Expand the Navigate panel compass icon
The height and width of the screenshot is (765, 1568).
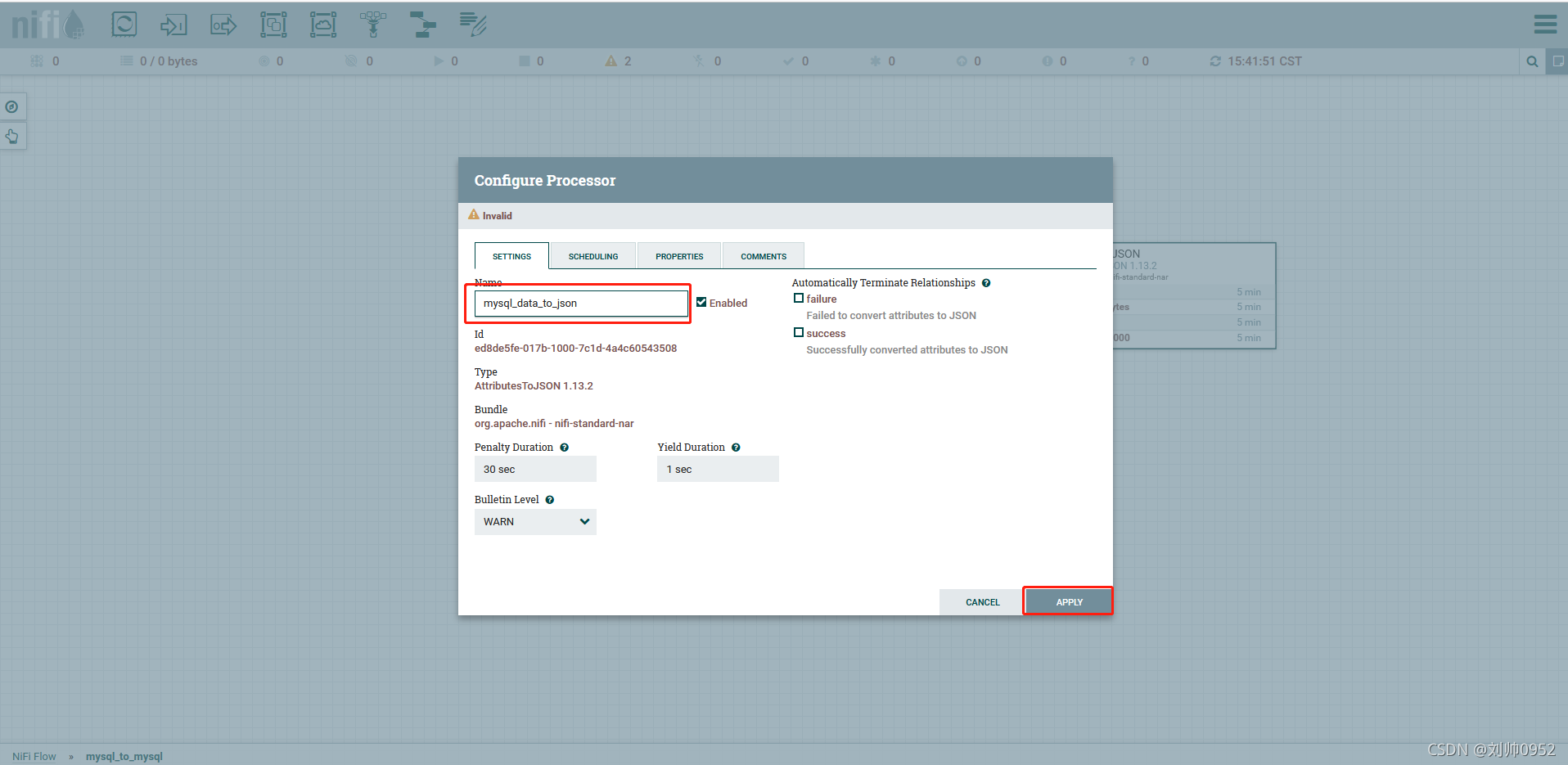pos(12,107)
